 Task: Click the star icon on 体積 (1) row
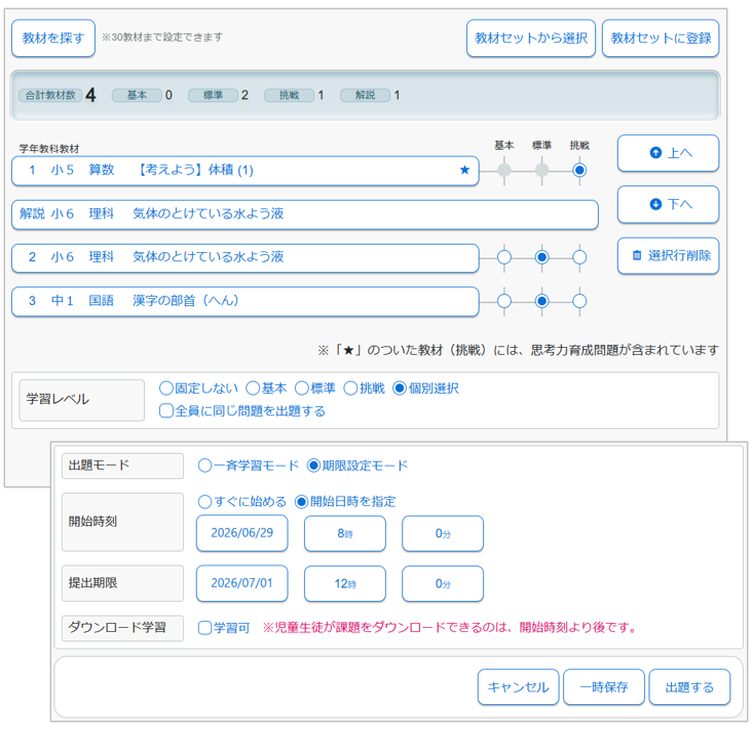coord(464,170)
